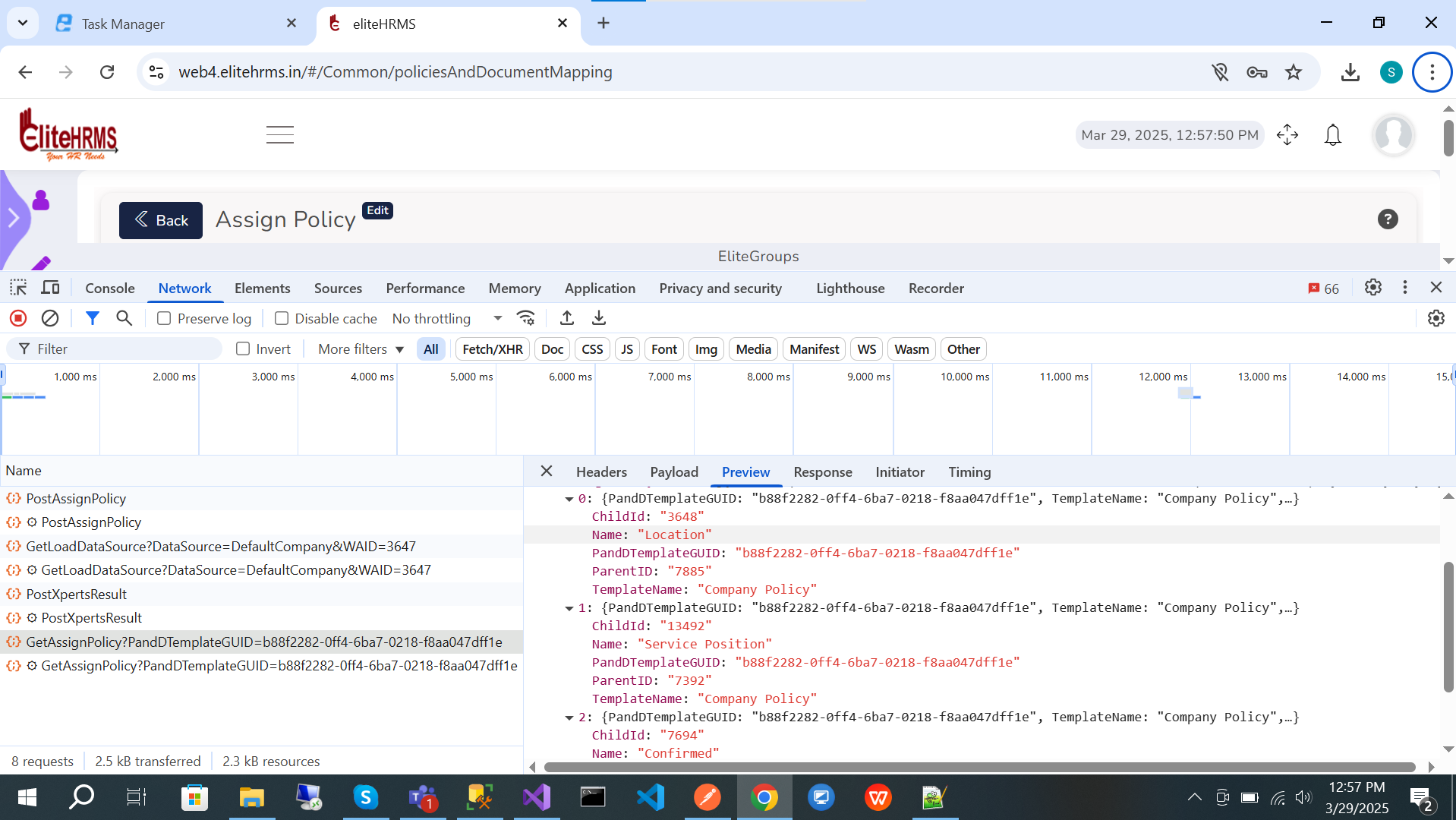Tick the Invert filter checkbox
Viewport: 1456px width, 820px height.
[x=243, y=348]
